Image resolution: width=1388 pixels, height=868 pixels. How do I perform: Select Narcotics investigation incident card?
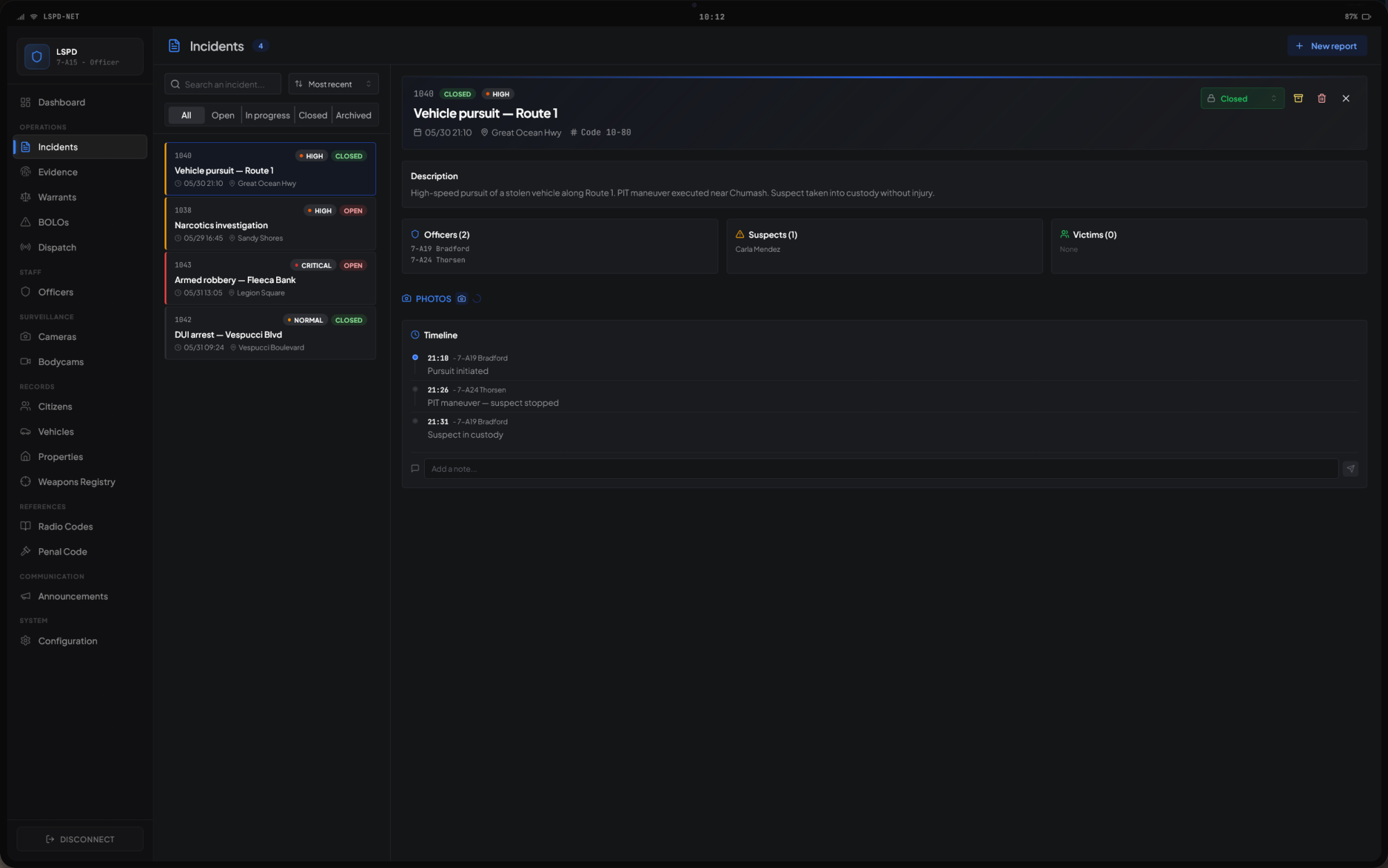click(x=271, y=223)
